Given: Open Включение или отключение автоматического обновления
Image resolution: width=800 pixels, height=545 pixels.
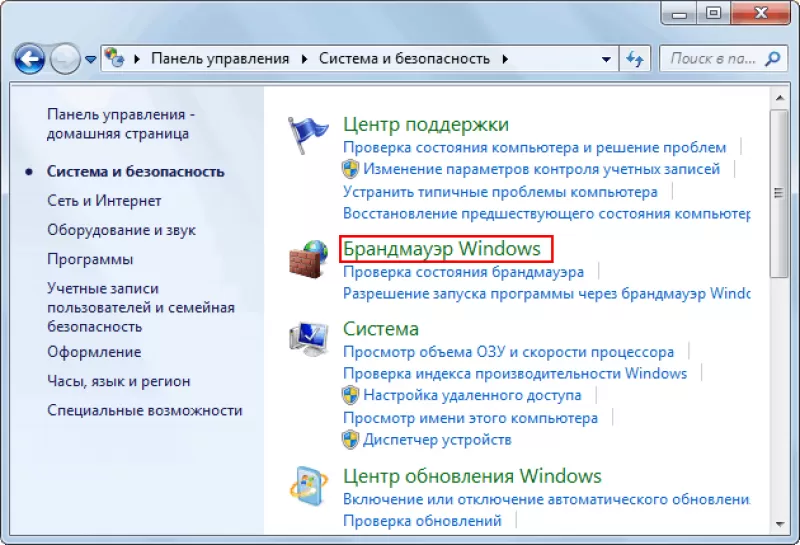Looking at the screenshot, I should pos(546,499).
